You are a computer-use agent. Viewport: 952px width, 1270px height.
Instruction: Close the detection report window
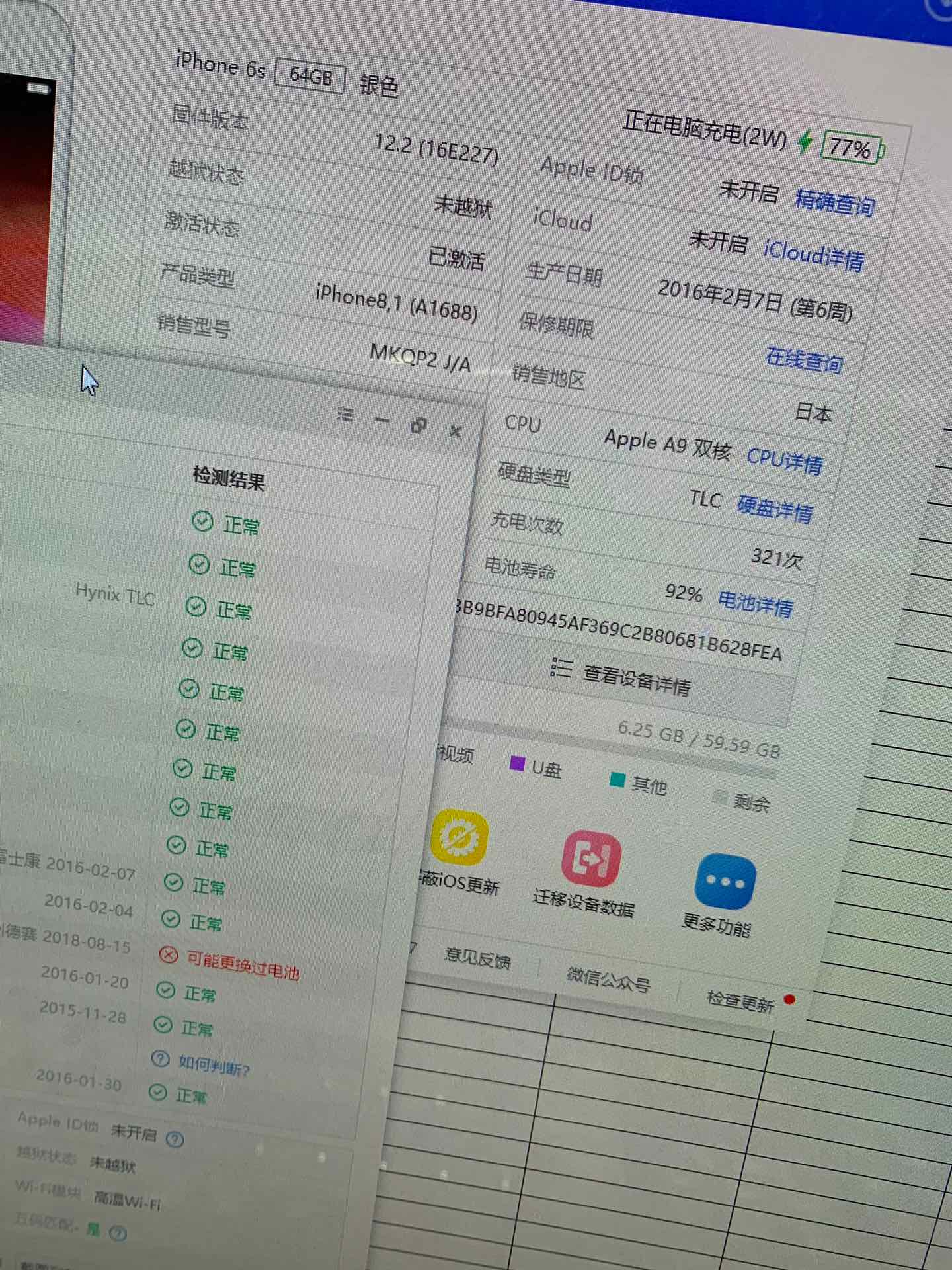click(x=455, y=431)
